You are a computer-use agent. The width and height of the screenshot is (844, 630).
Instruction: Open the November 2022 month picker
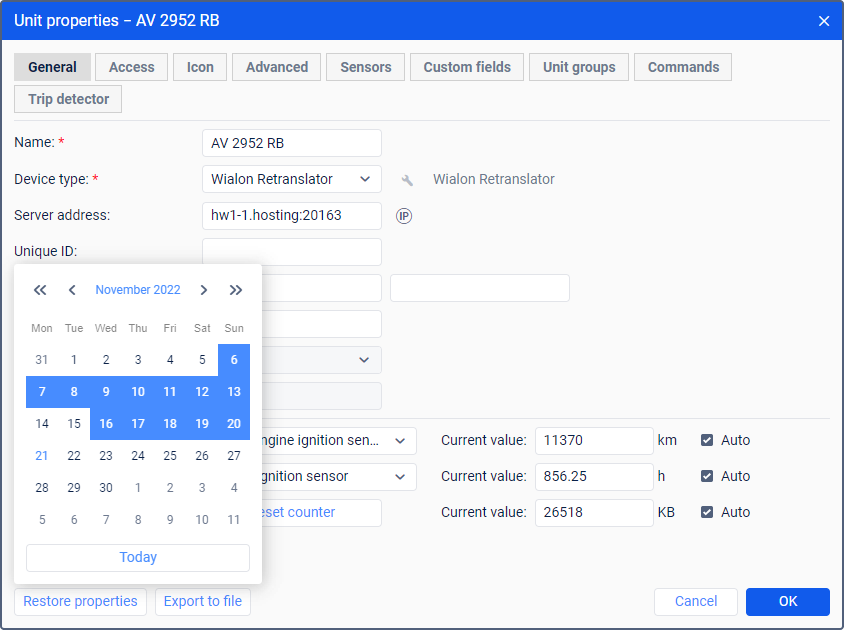click(138, 290)
